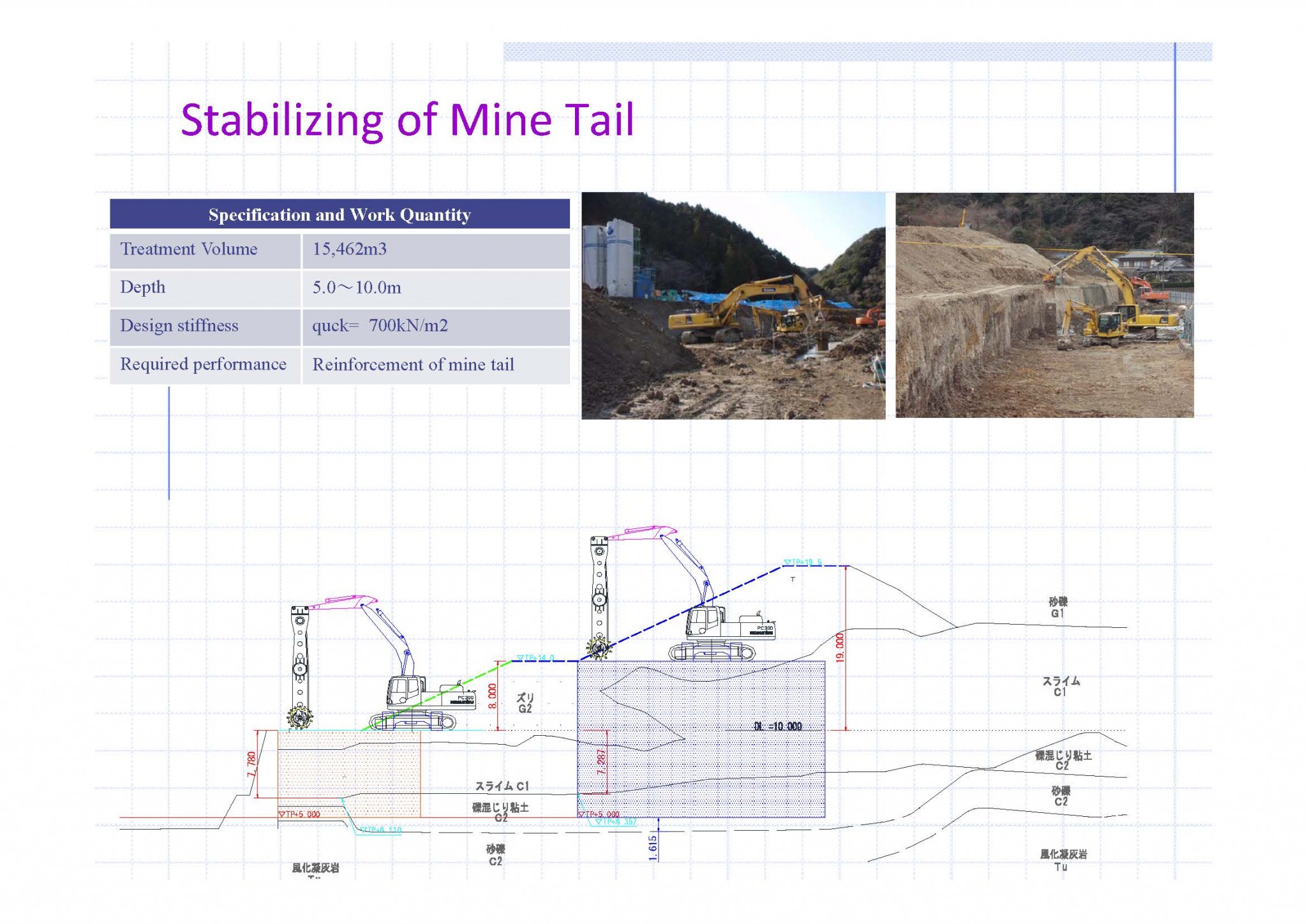Click the 7.780 dimension label
Screen dimensions: 1307x924
click(x=251, y=764)
